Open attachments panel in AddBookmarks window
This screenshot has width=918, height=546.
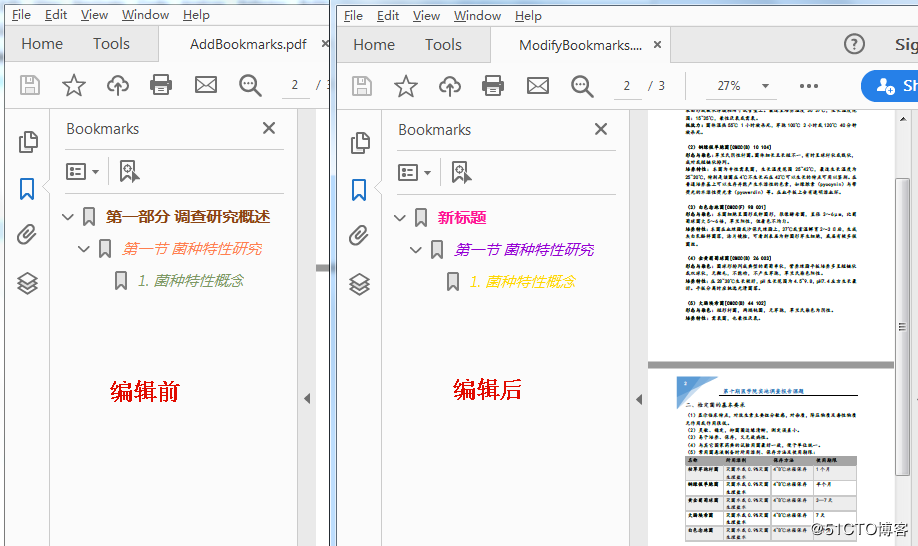pyautogui.click(x=26, y=235)
